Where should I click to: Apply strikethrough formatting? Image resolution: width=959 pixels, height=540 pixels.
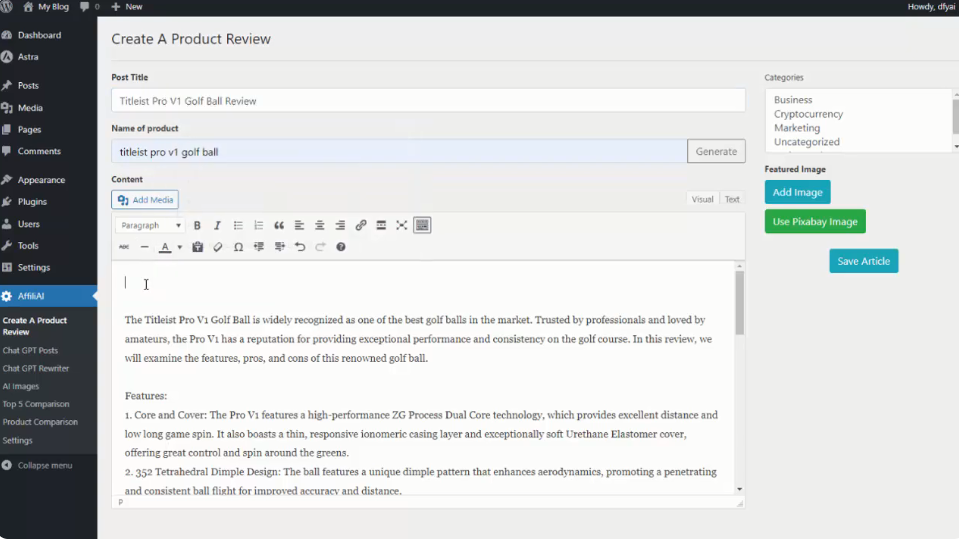coord(124,247)
